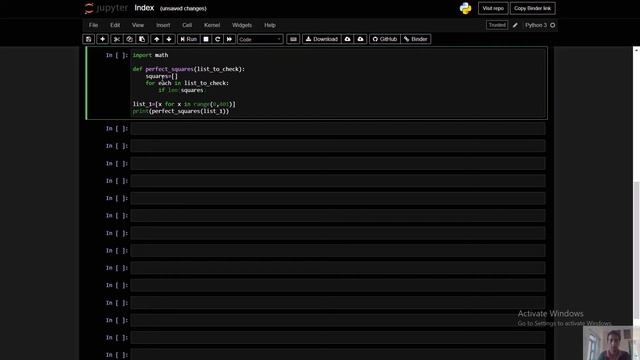Click the kernel status circle indicator
The width and height of the screenshot is (640, 360).
553,25
